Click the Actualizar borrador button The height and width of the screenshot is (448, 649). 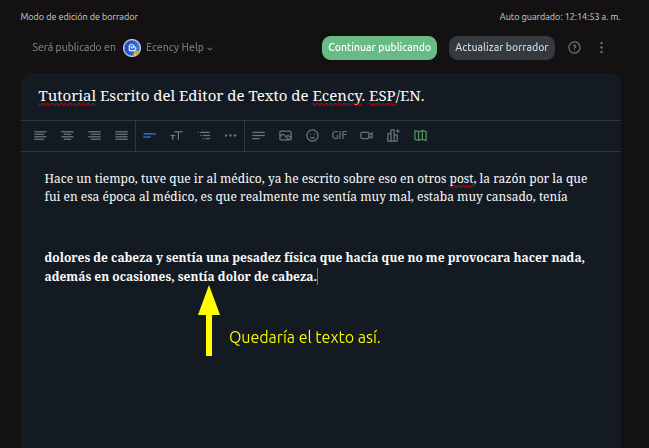click(x=502, y=48)
